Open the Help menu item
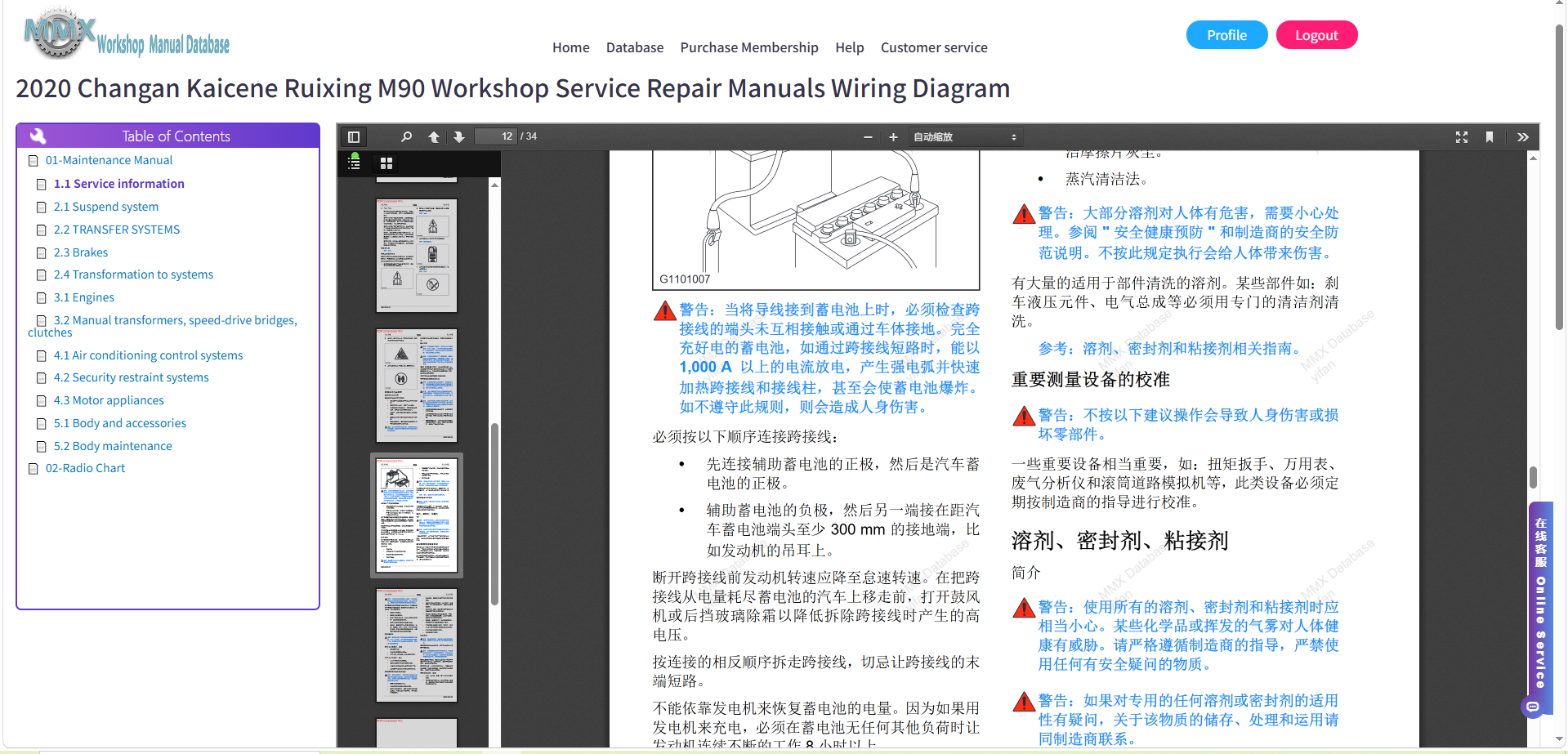Viewport: 1568px width, 754px height. 849,47
